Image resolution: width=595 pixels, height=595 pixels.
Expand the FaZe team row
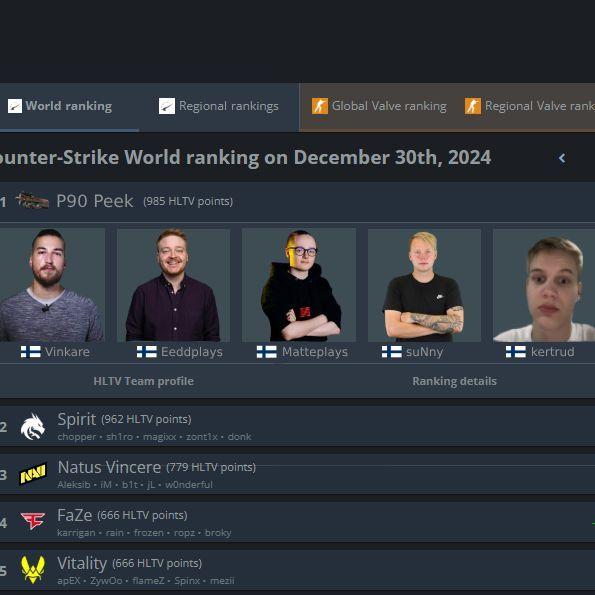[x=298, y=522]
